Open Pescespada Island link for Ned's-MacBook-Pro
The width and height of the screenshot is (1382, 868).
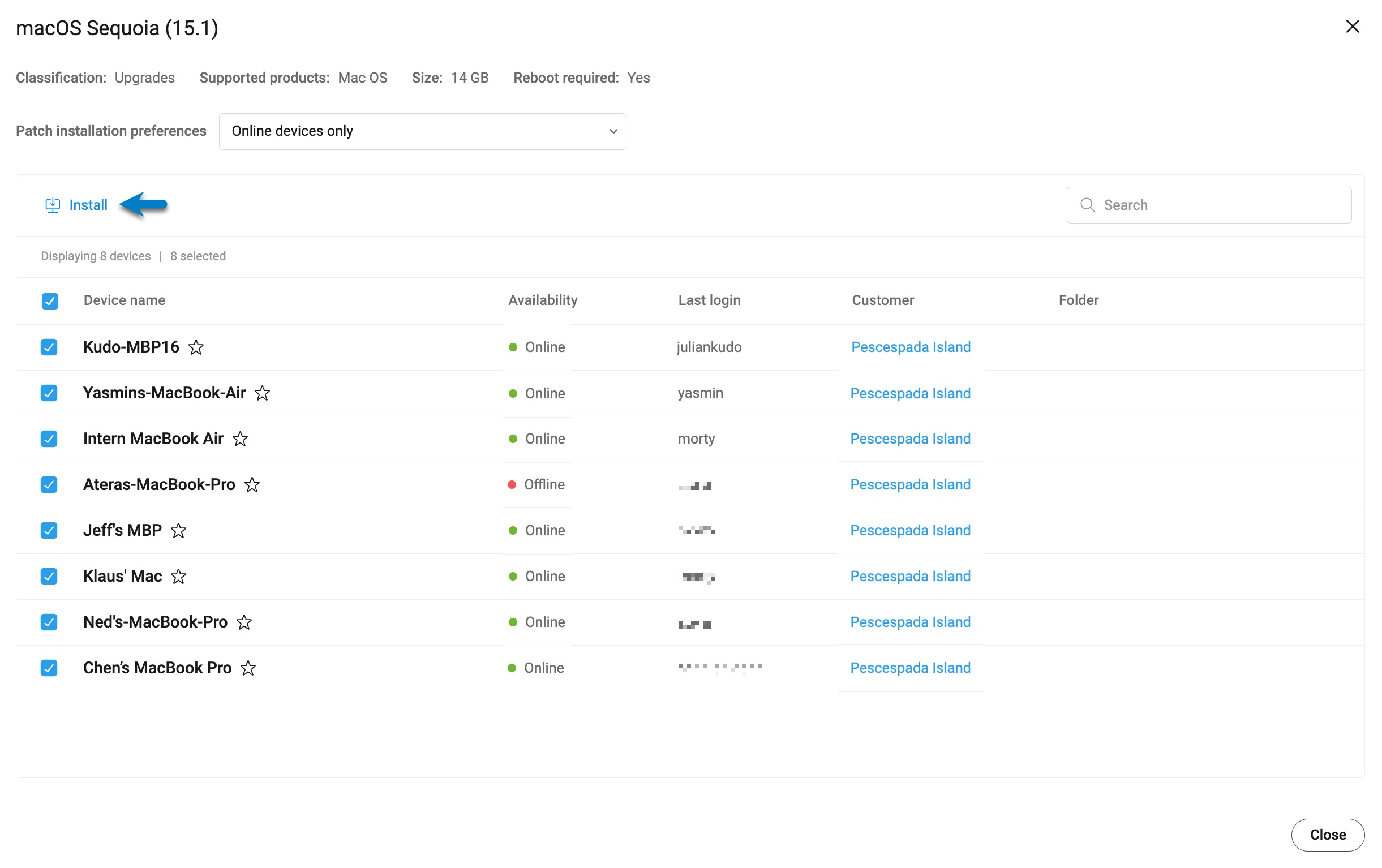pyautogui.click(x=910, y=622)
